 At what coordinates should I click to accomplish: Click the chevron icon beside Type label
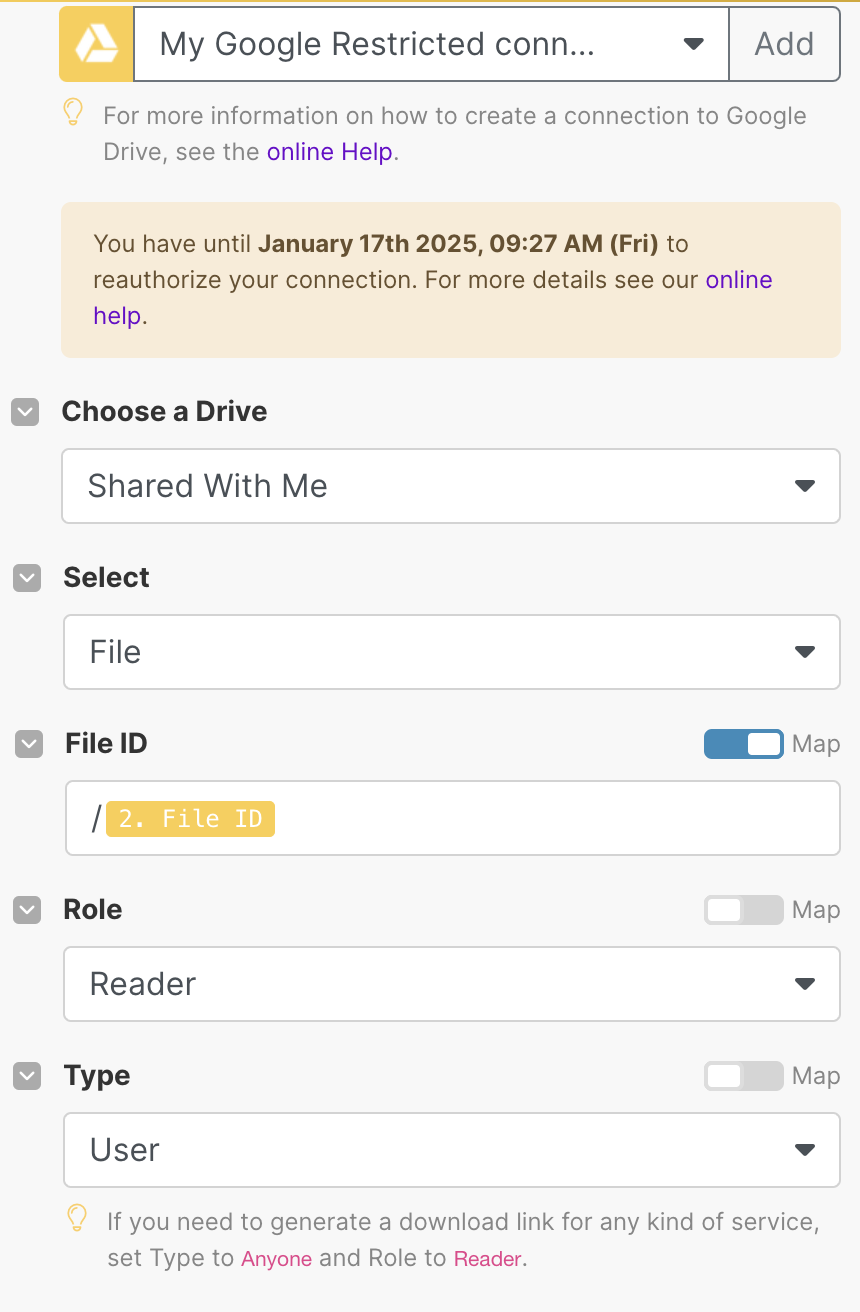coord(27,1076)
